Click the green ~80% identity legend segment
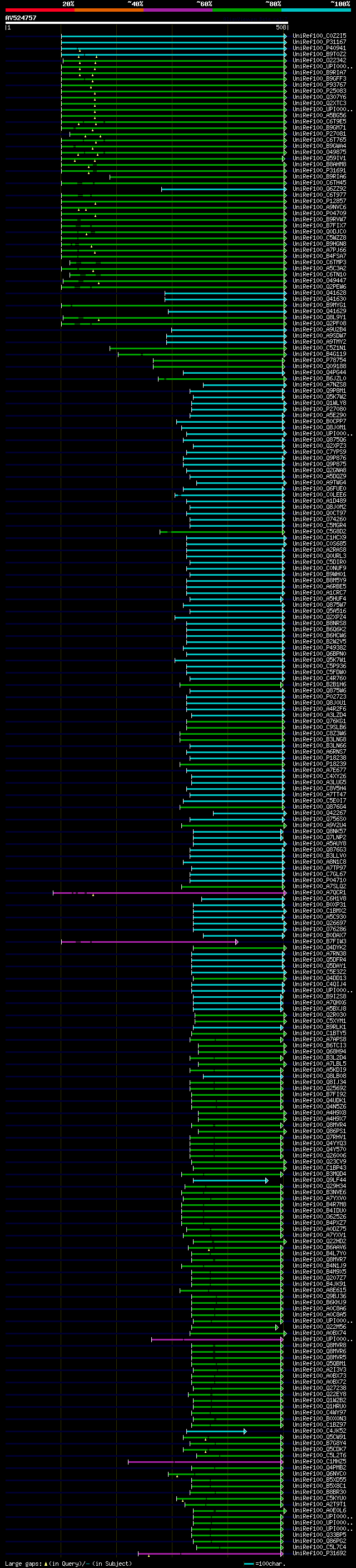Image resolution: width=356 pixels, height=1568 pixels. (246, 10)
